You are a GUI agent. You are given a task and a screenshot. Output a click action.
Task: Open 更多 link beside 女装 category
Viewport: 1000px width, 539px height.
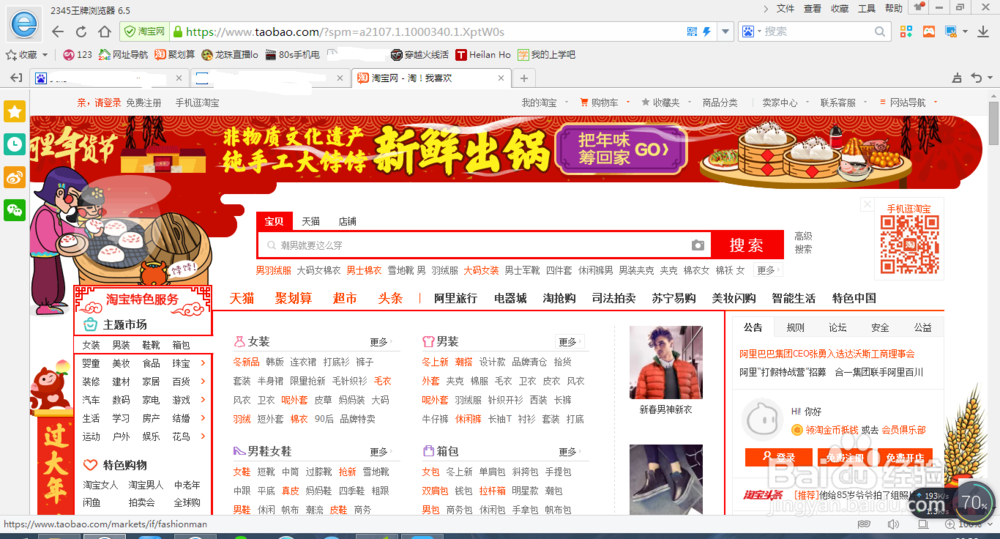pyautogui.click(x=380, y=342)
